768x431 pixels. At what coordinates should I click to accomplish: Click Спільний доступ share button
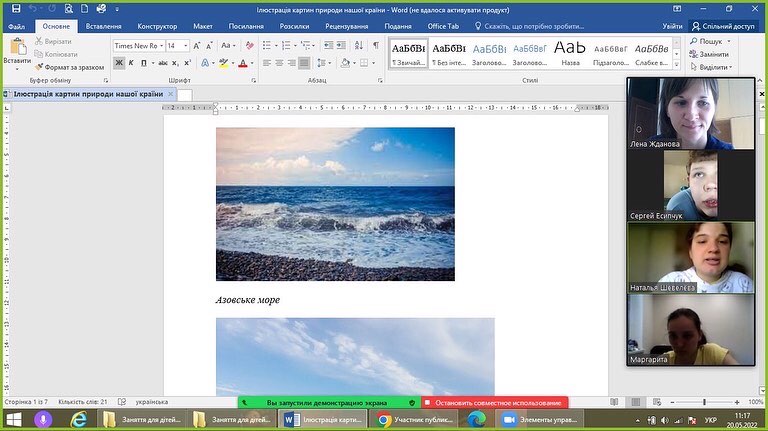point(724,26)
